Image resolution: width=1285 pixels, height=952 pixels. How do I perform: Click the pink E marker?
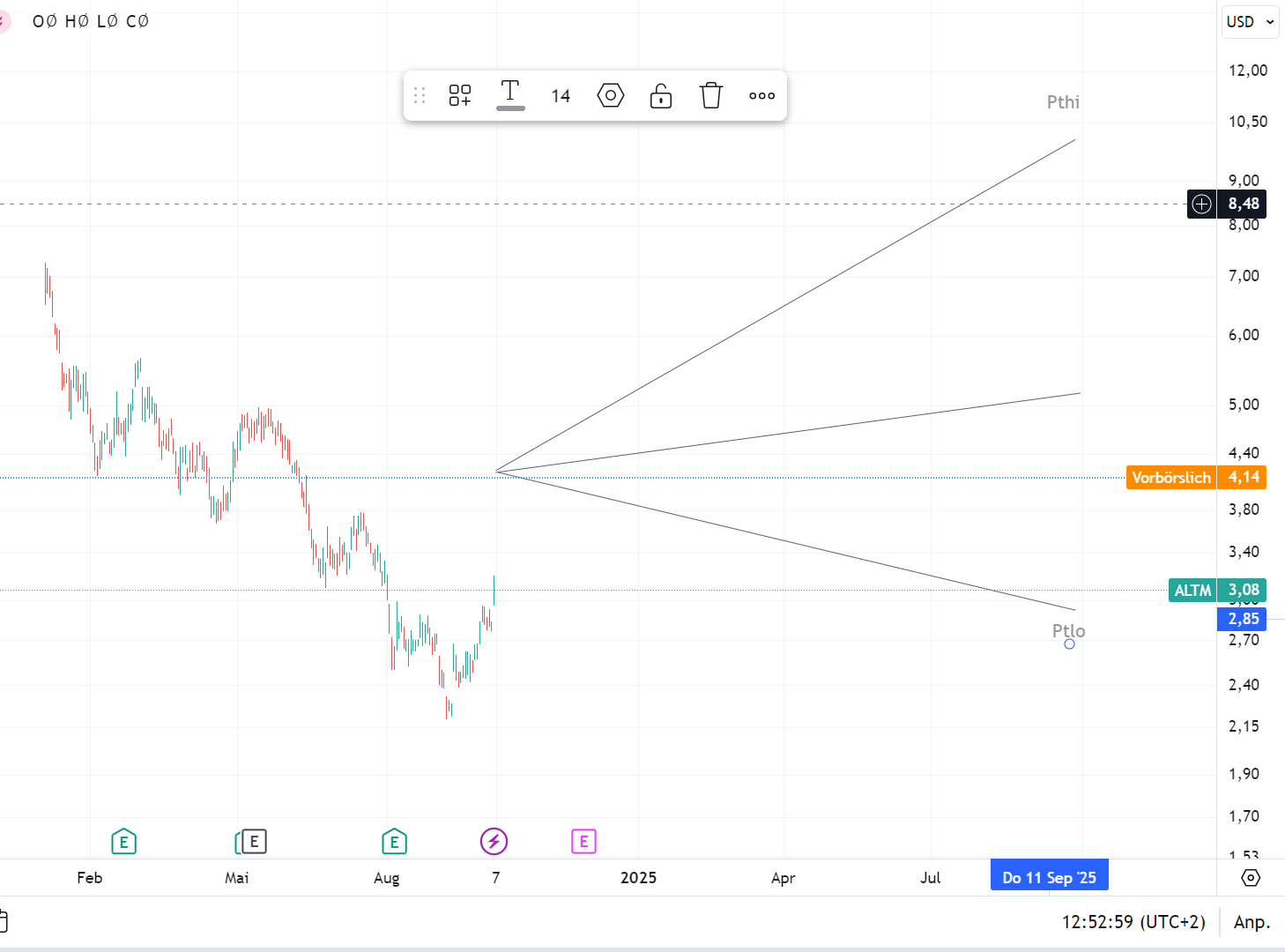coord(583,842)
